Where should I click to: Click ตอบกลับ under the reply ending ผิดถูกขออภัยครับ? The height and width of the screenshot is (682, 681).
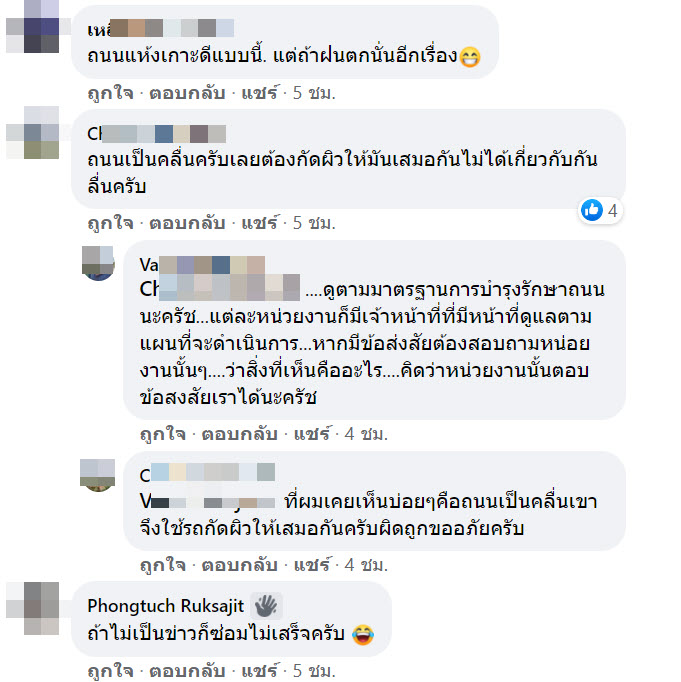pyautogui.click(x=240, y=565)
